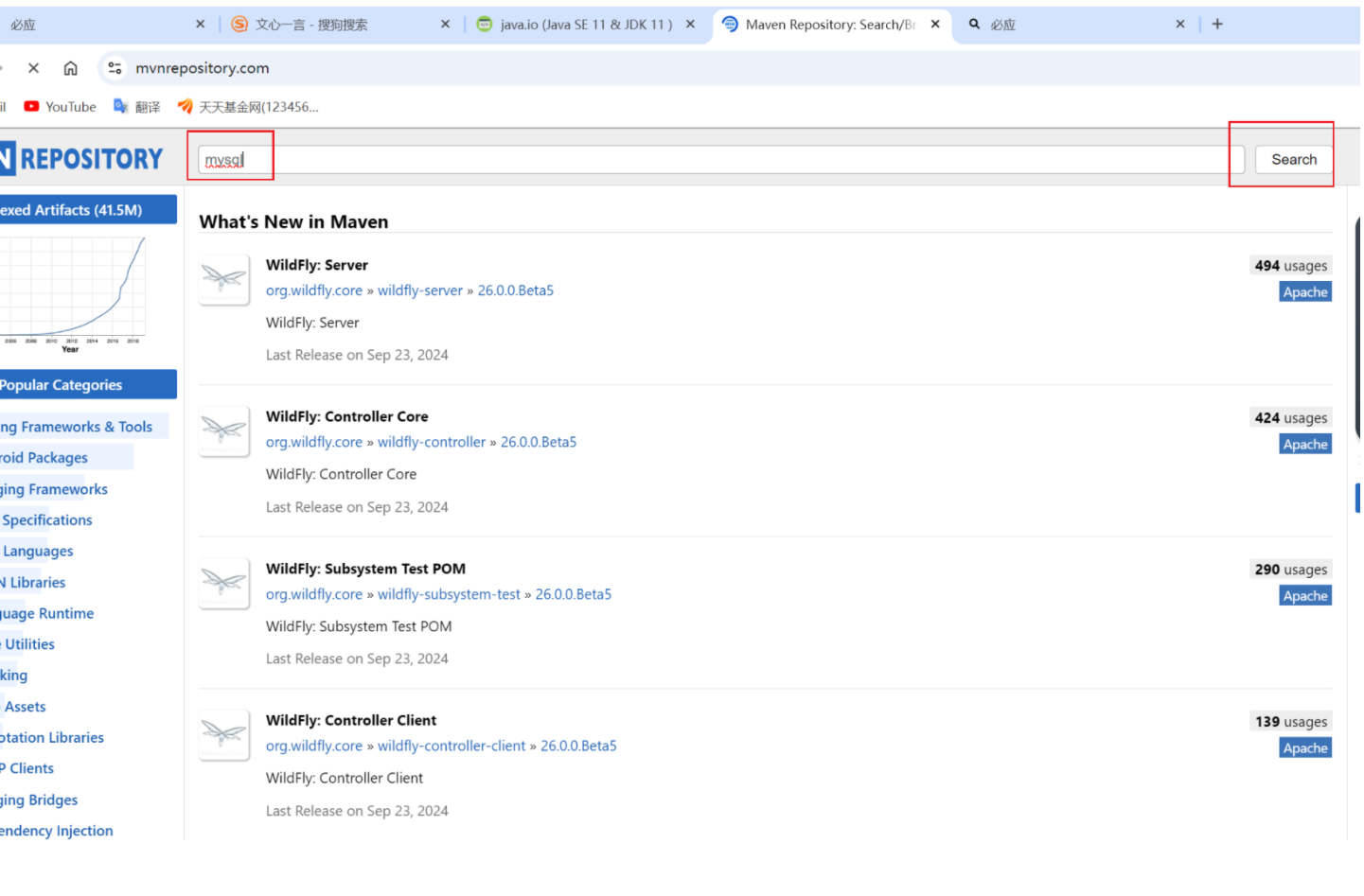This screenshot has width=1364, height=896.
Task: Click the WildFly: Server artifact icon
Action: (224, 279)
